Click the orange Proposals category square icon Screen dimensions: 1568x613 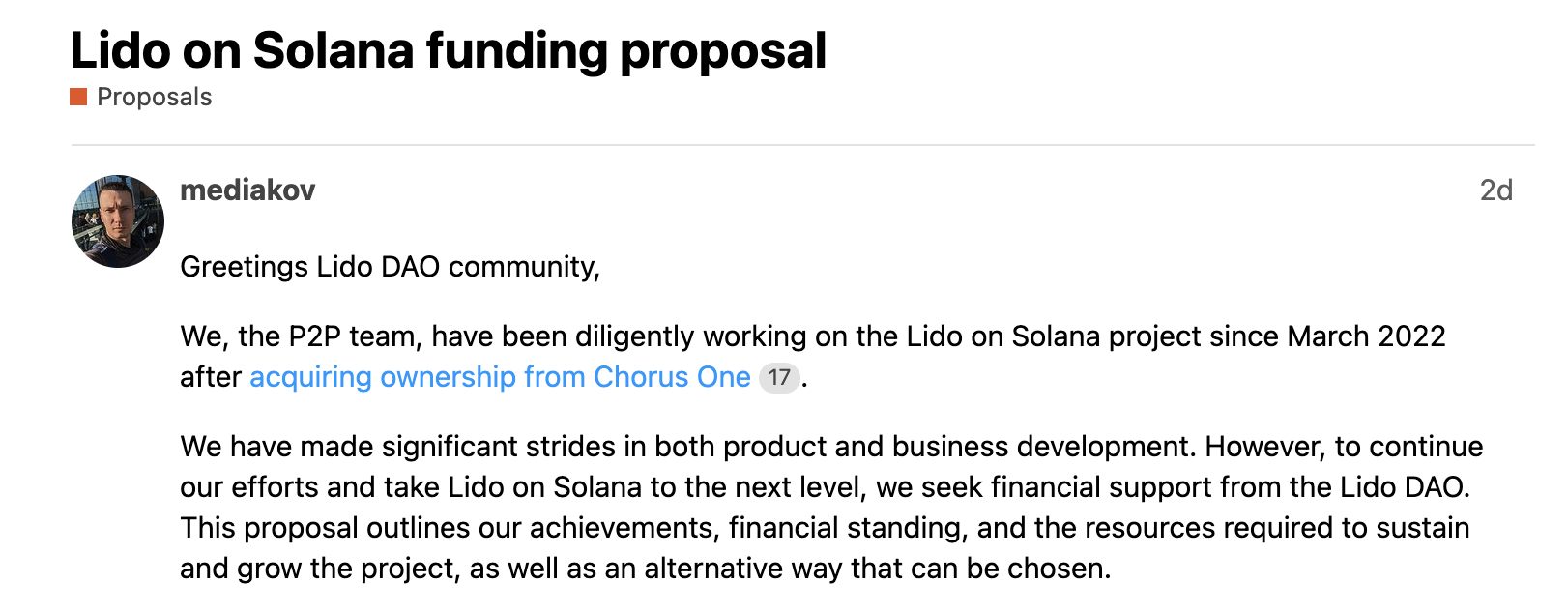point(78,97)
